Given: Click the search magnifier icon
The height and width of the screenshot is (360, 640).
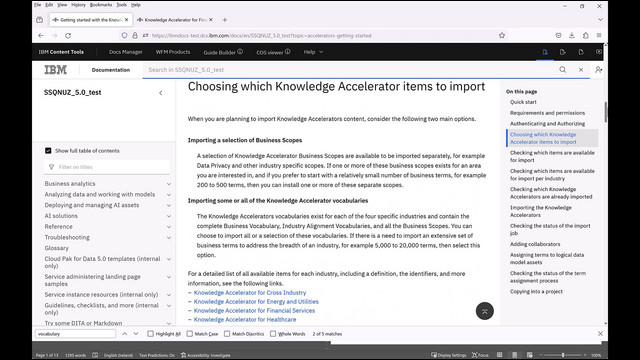Looking at the screenshot, I should (562, 70).
